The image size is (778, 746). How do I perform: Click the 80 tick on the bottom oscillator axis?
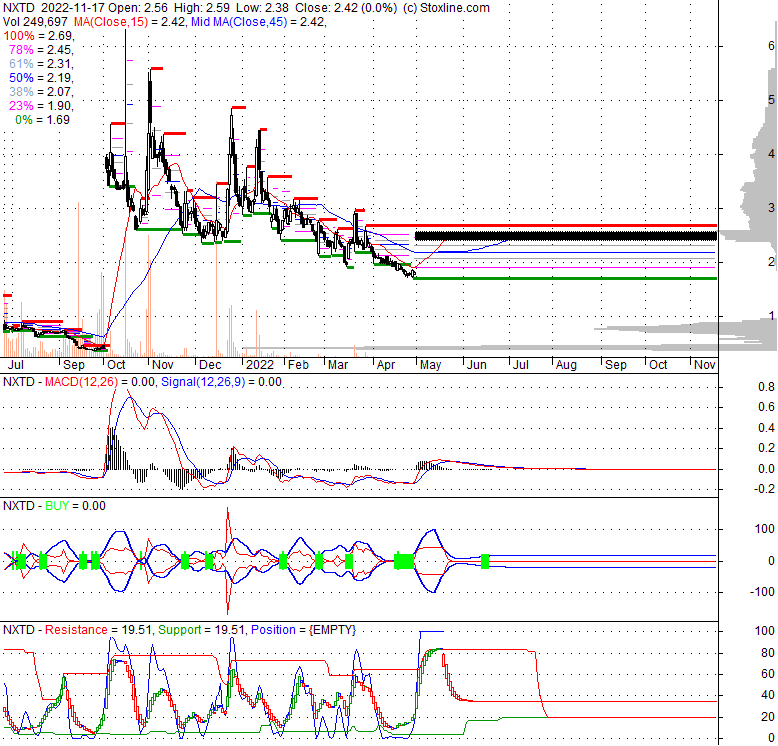click(768, 652)
